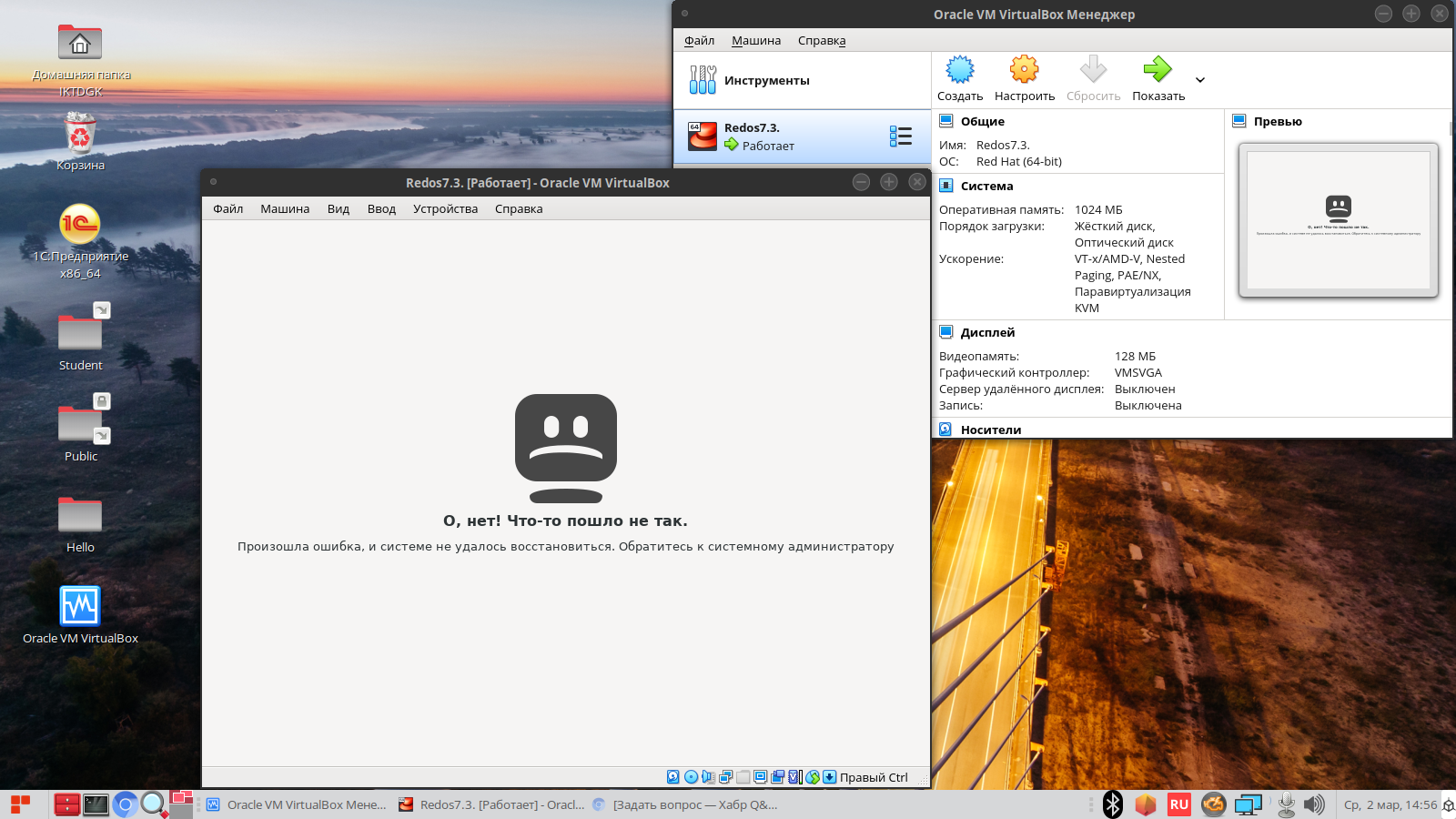Switch to Oracle VM VirtualBox Менеджер taskbar window
The image size is (1456, 819).
tap(297, 804)
